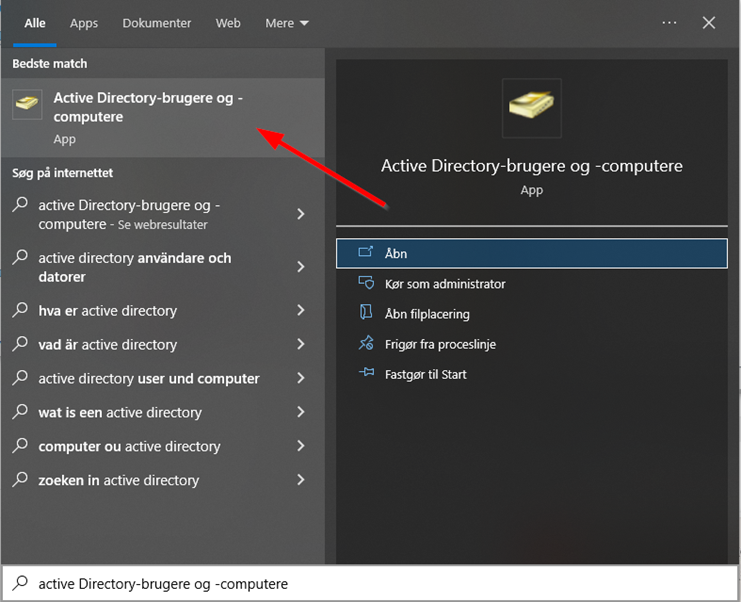Click the file location icon beside Åbn filplacering

point(366,312)
